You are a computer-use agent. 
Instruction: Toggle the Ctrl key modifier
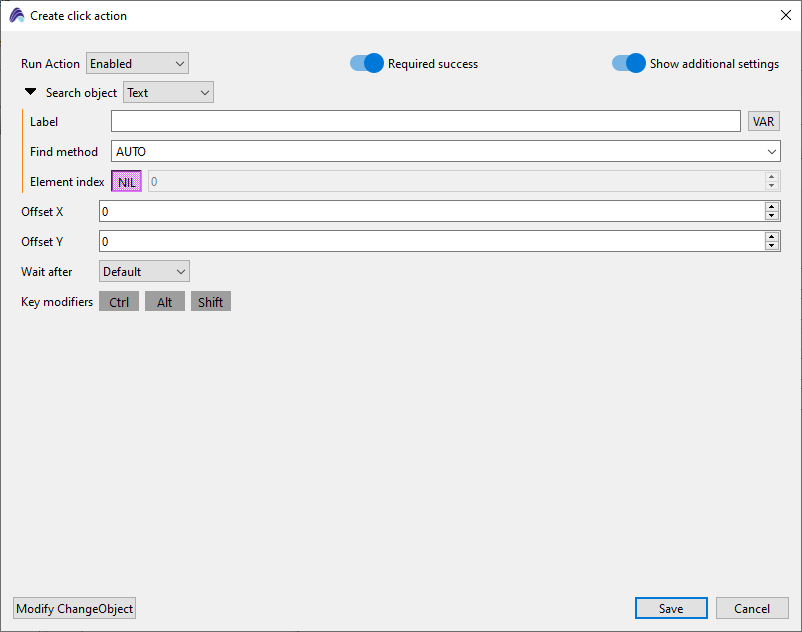(119, 302)
